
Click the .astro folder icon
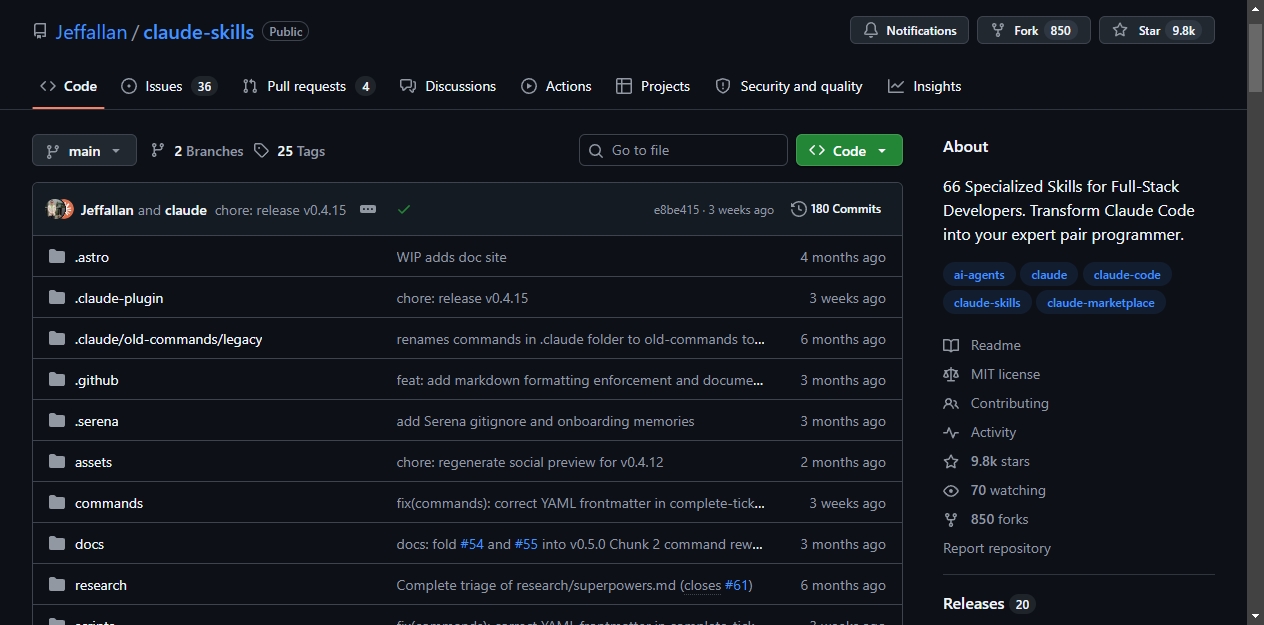tap(57, 257)
